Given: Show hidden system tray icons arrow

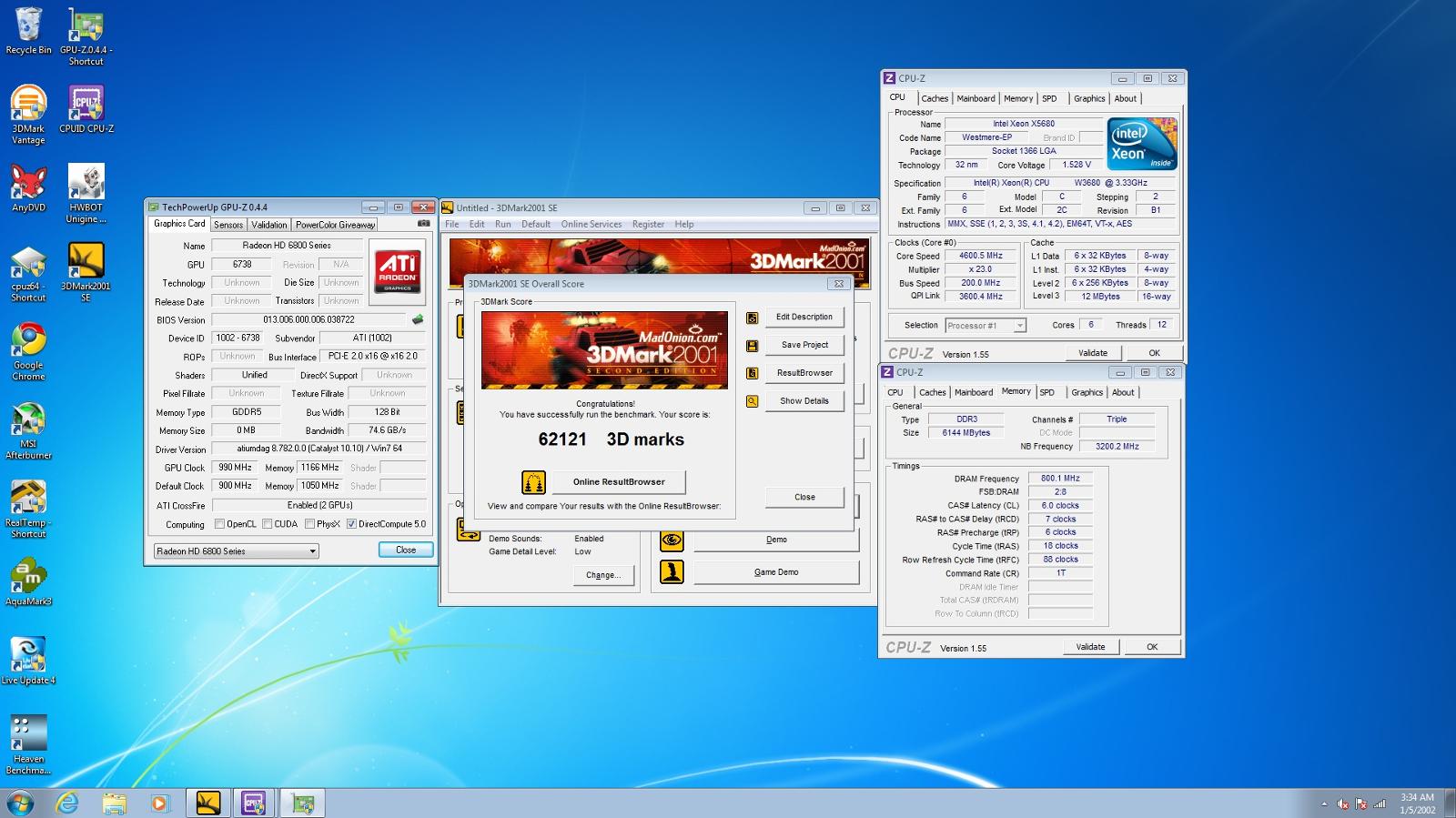Looking at the screenshot, I should point(1324,804).
